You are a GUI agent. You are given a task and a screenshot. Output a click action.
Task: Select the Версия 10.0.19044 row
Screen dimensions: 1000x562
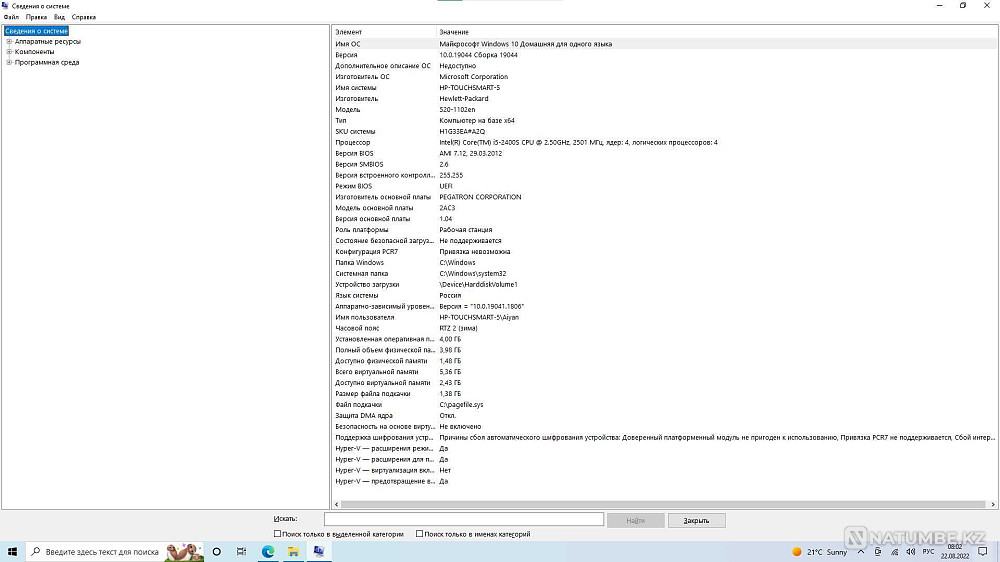[x=665, y=55]
